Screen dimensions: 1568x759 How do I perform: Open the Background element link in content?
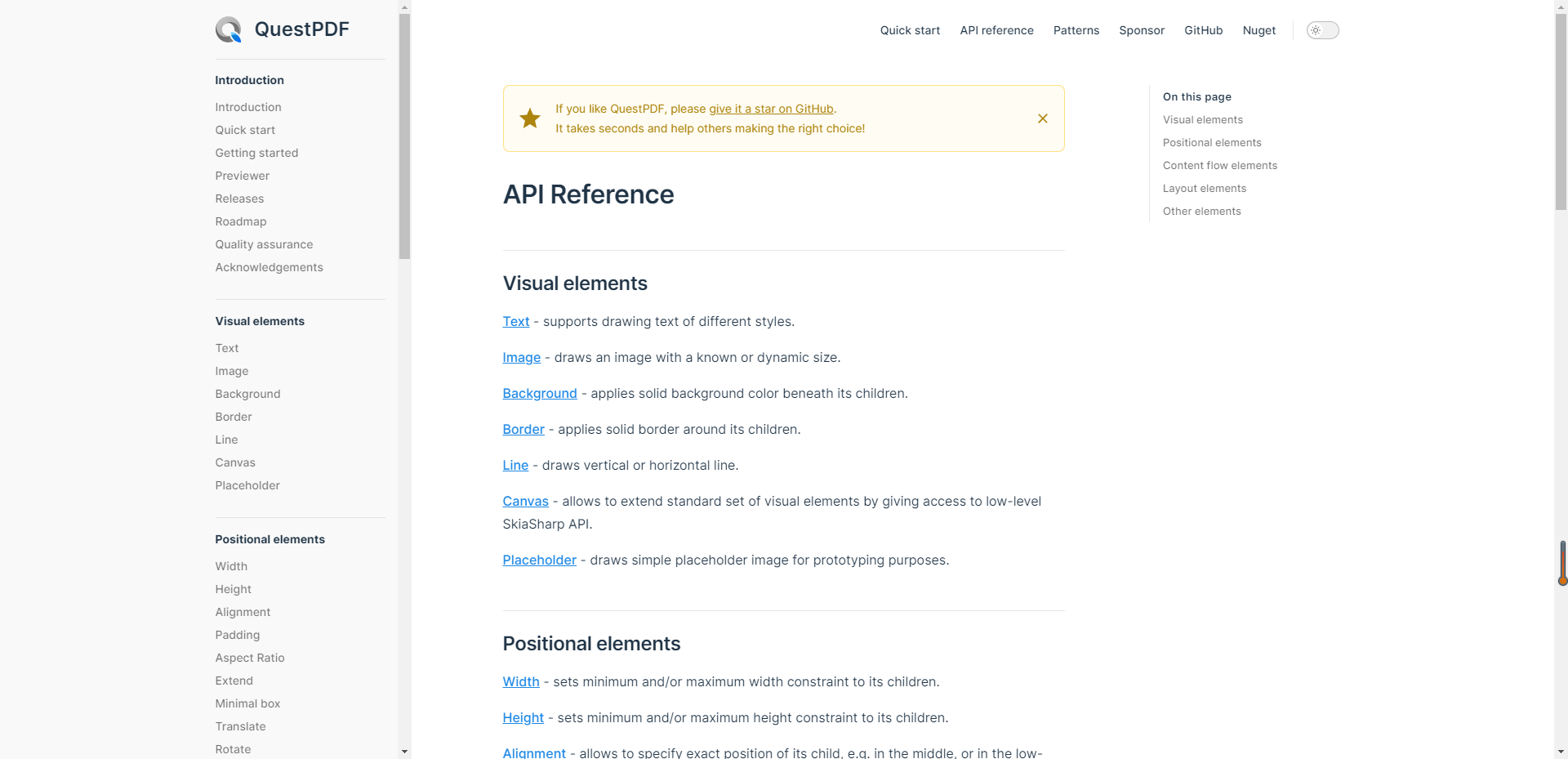coord(540,394)
